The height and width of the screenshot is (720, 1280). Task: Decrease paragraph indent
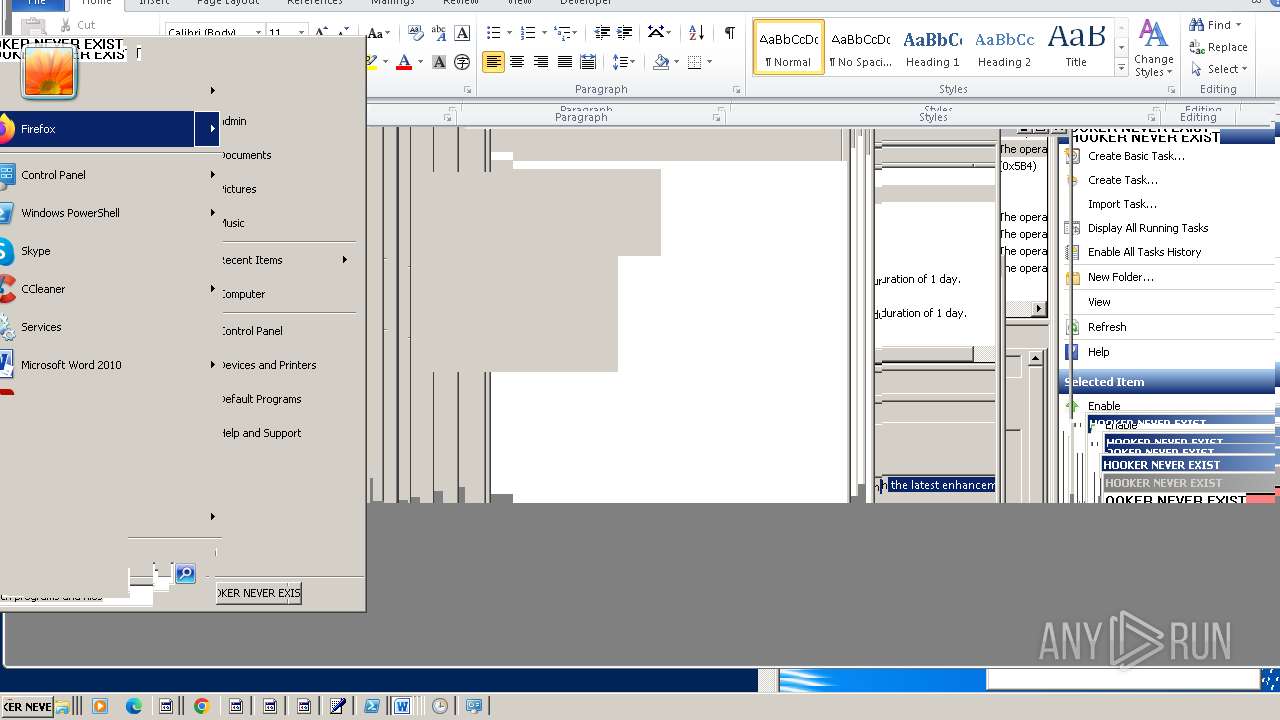tap(602, 33)
